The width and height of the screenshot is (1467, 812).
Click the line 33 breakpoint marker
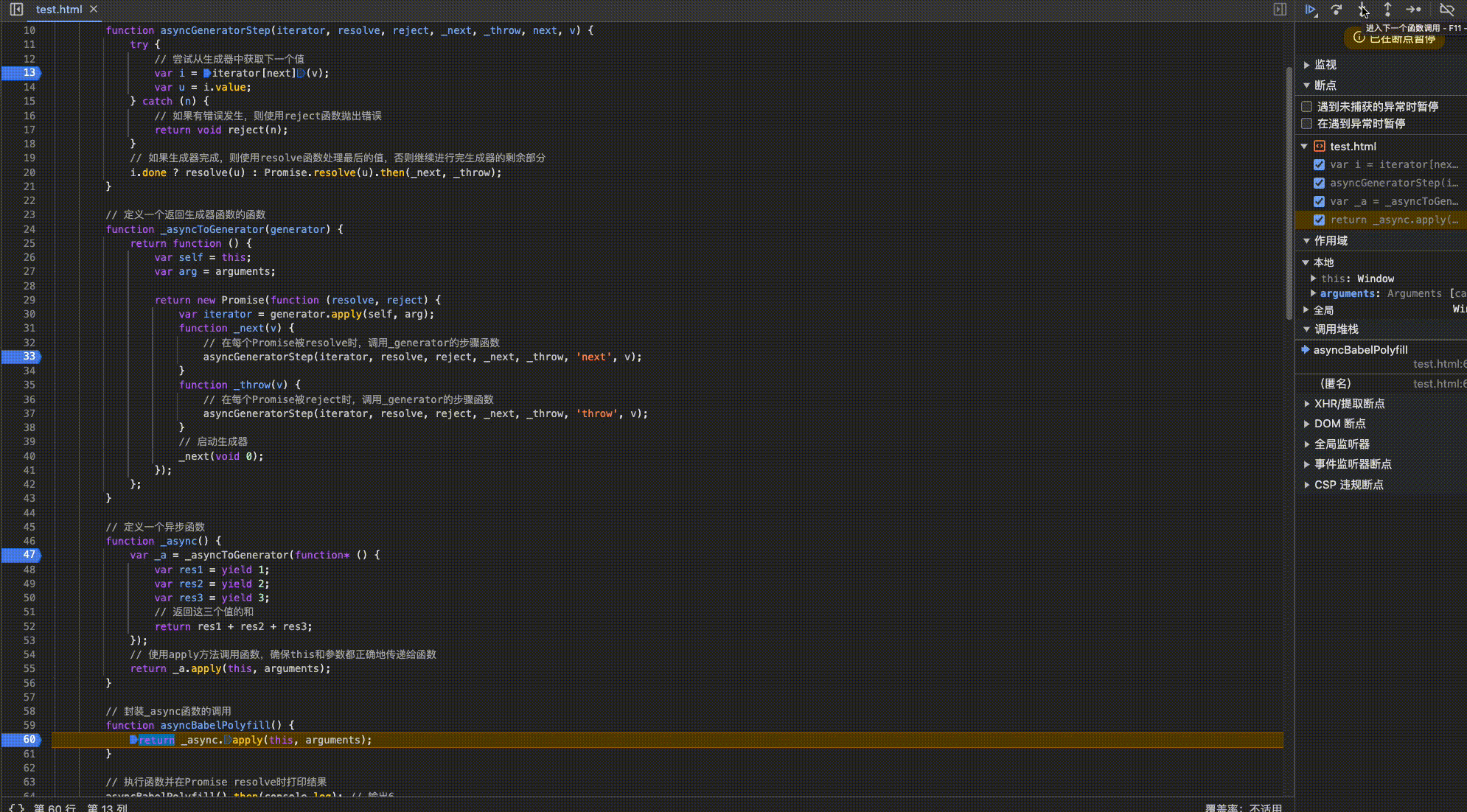pyautogui.click(x=22, y=357)
